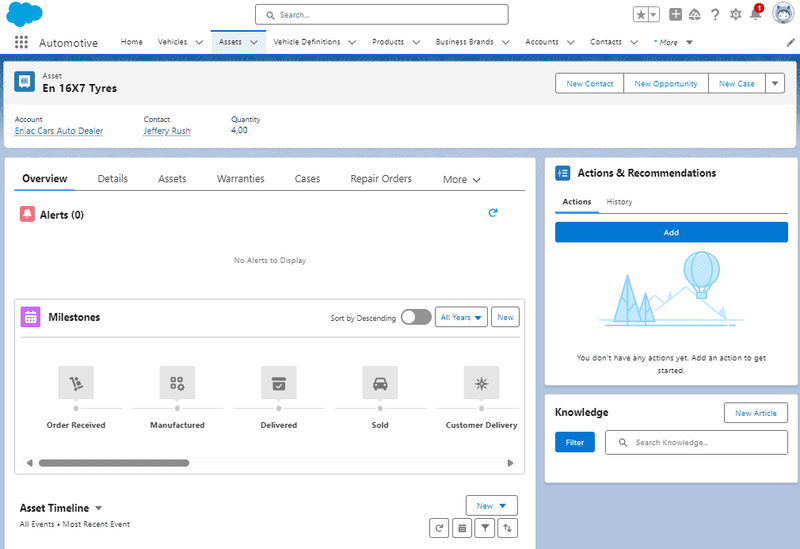The image size is (800, 549).
Task: Open the Asset Timeline date picker icon
Action: (462, 528)
